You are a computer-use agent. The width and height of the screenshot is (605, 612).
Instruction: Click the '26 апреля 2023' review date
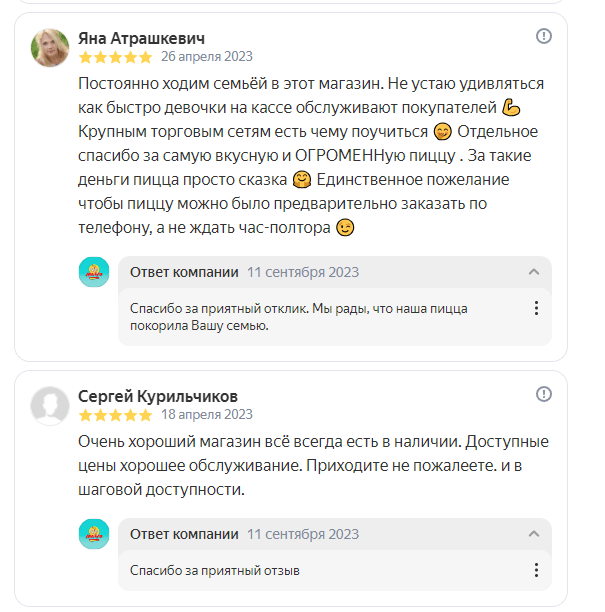(x=207, y=56)
